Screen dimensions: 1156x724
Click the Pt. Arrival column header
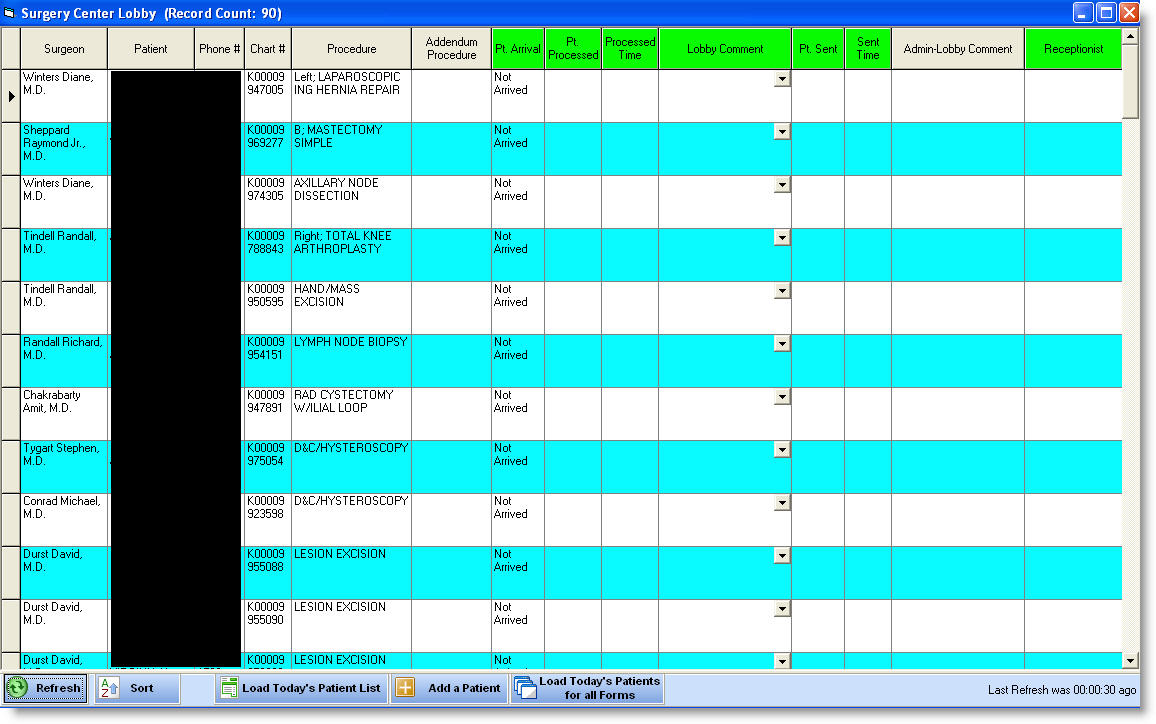tap(518, 49)
